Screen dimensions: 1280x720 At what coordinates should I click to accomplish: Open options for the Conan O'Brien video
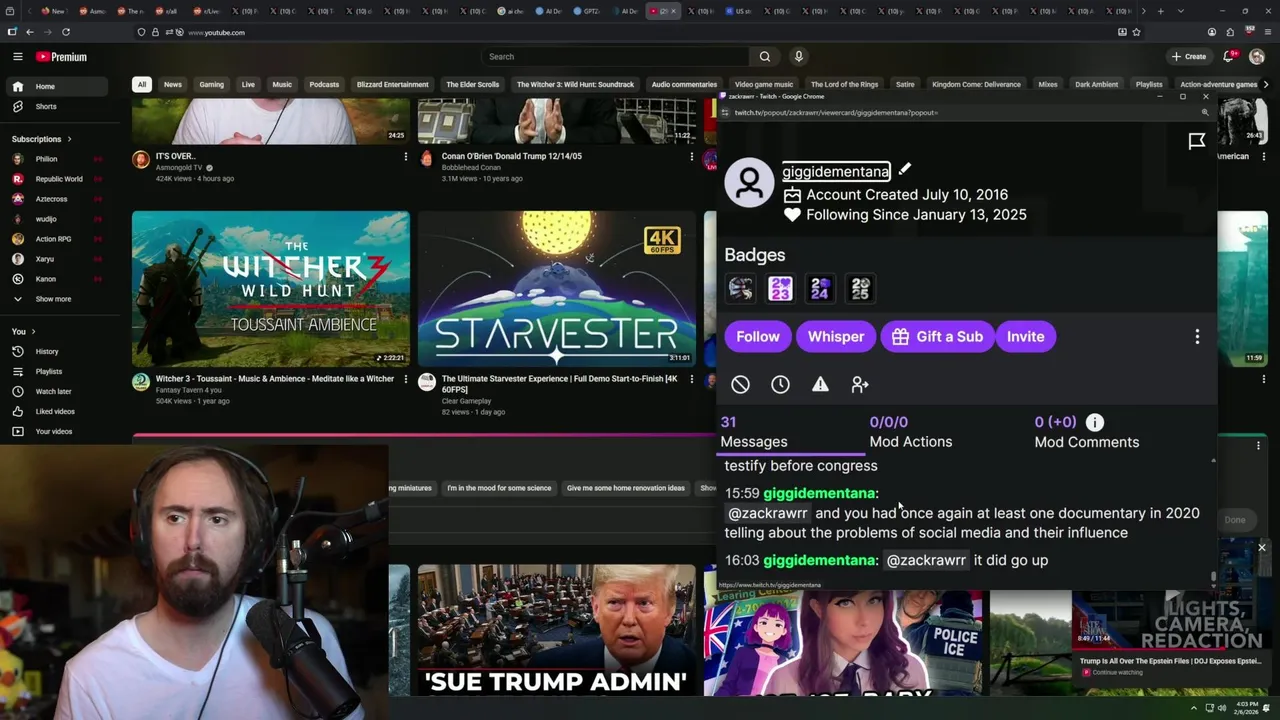pyautogui.click(x=691, y=156)
